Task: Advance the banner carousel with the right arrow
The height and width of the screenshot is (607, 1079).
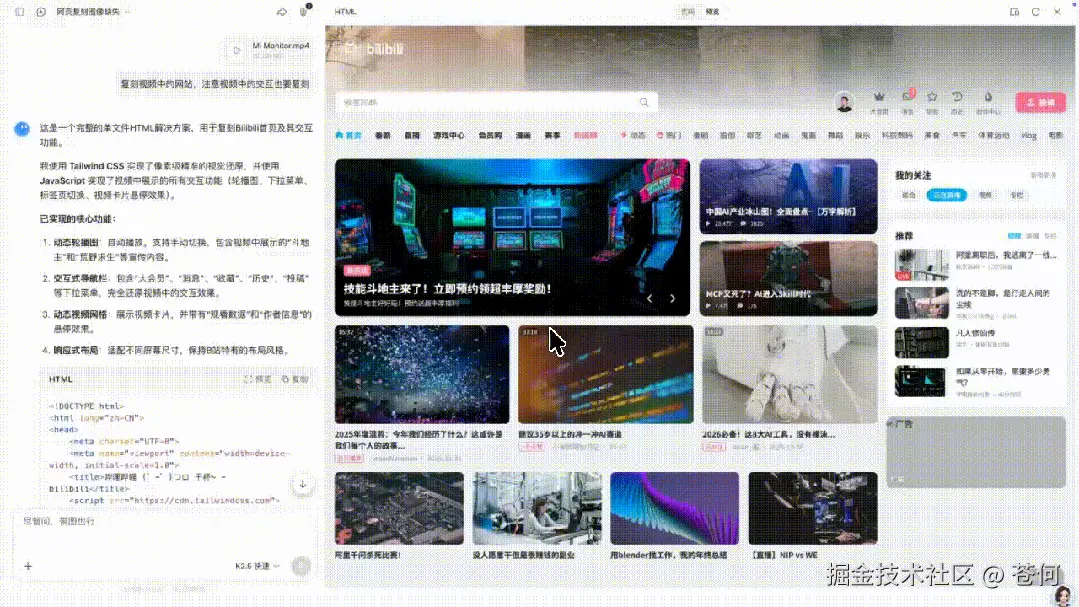Action: (672, 298)
